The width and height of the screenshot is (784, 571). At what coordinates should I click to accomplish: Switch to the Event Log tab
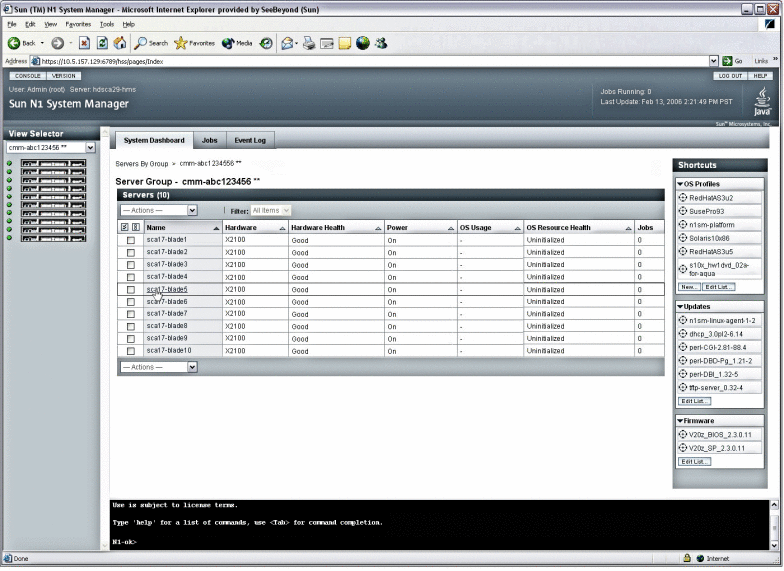coord(250,140)
